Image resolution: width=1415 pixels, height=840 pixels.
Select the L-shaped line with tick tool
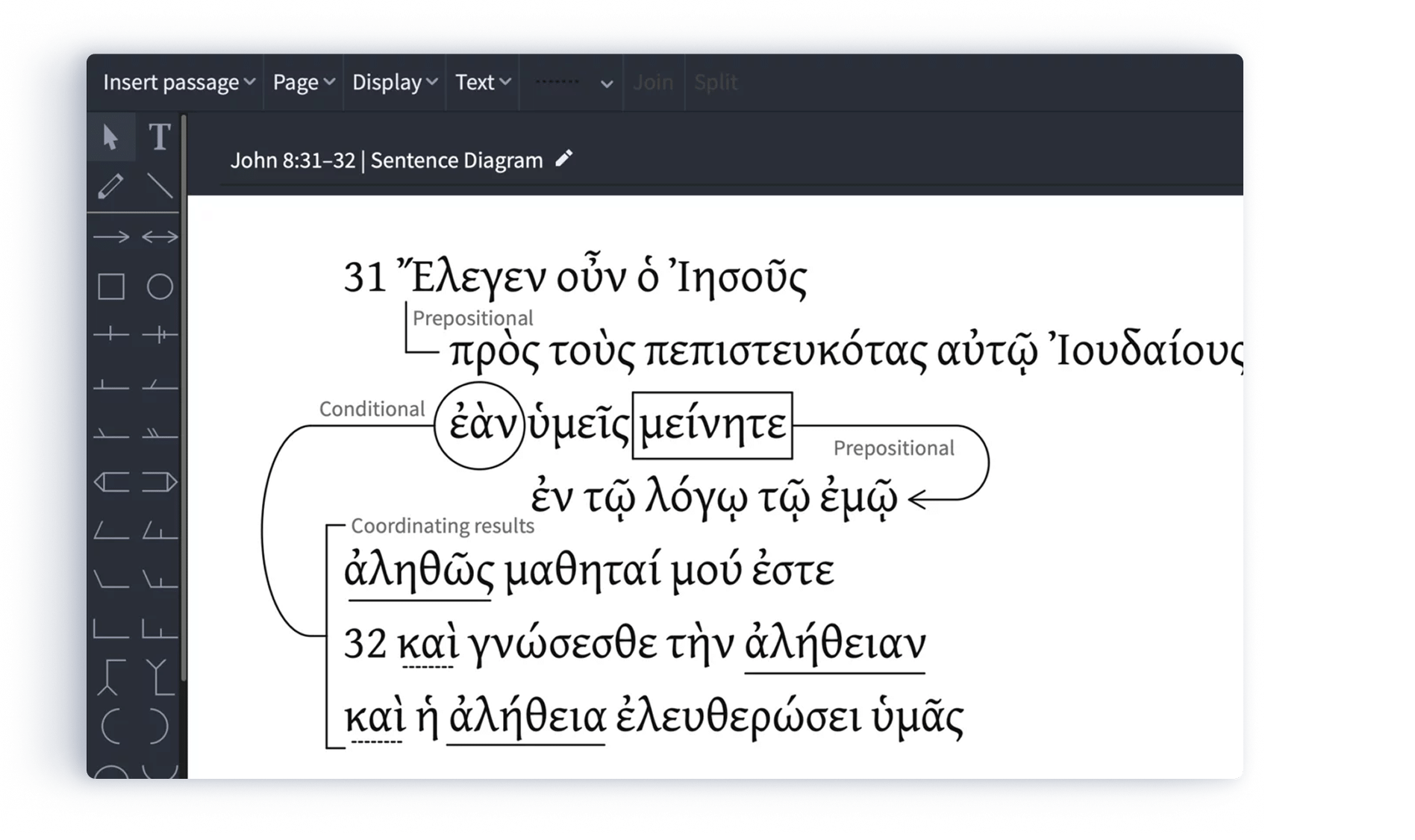click(x=160, y=628)
